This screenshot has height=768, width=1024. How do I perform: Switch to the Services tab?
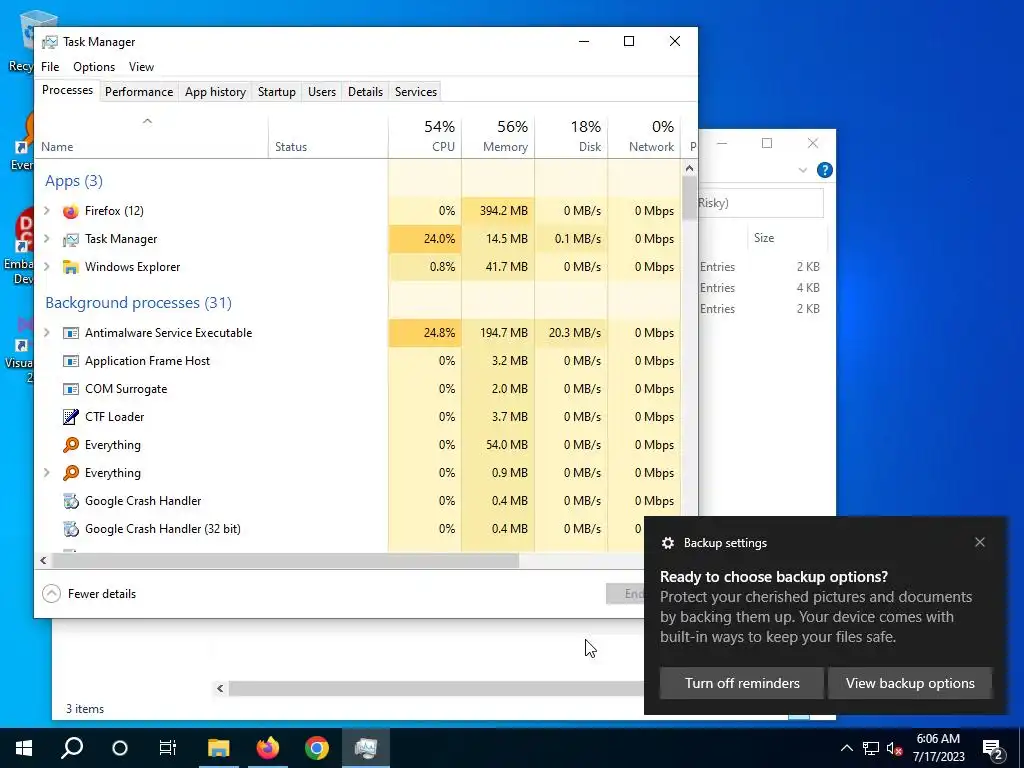[416, 92]
